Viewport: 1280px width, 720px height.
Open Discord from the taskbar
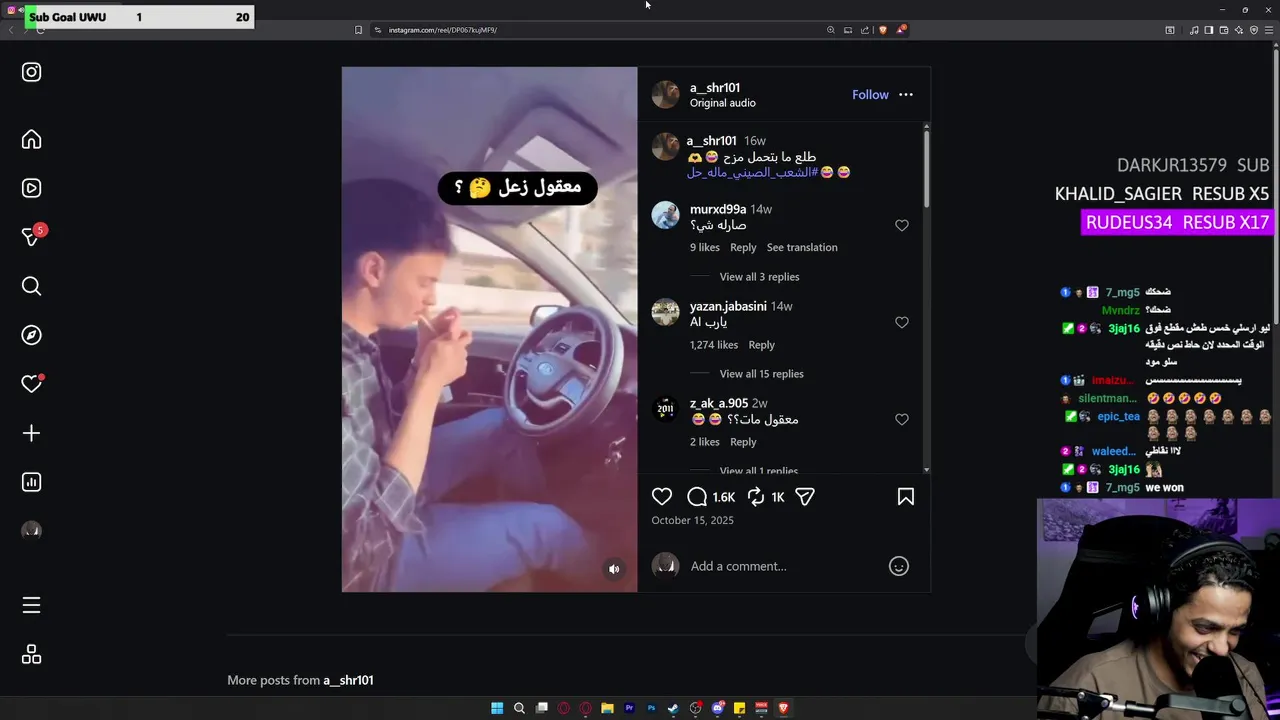[x=717, y=708]
